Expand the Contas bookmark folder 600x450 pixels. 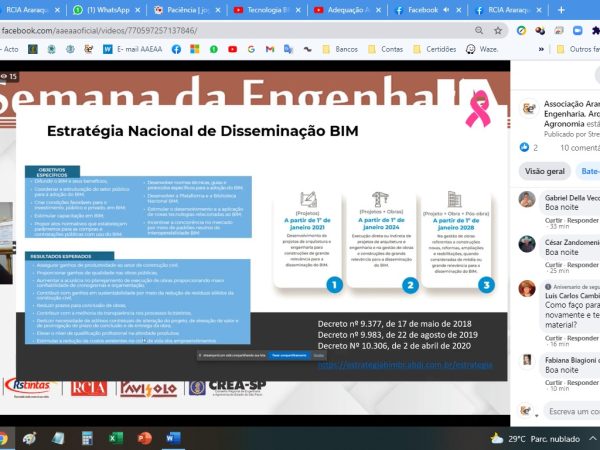(386, 49)
